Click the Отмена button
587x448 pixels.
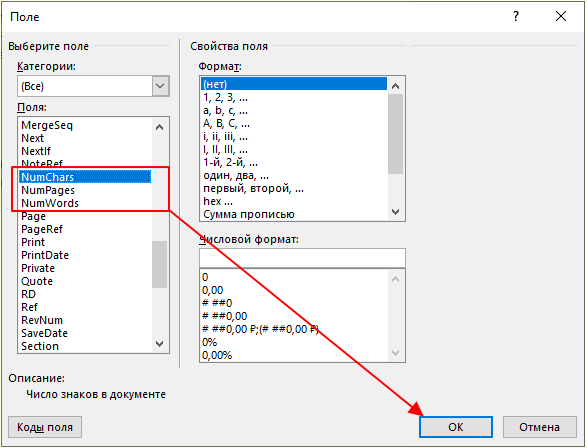[539, 427]
